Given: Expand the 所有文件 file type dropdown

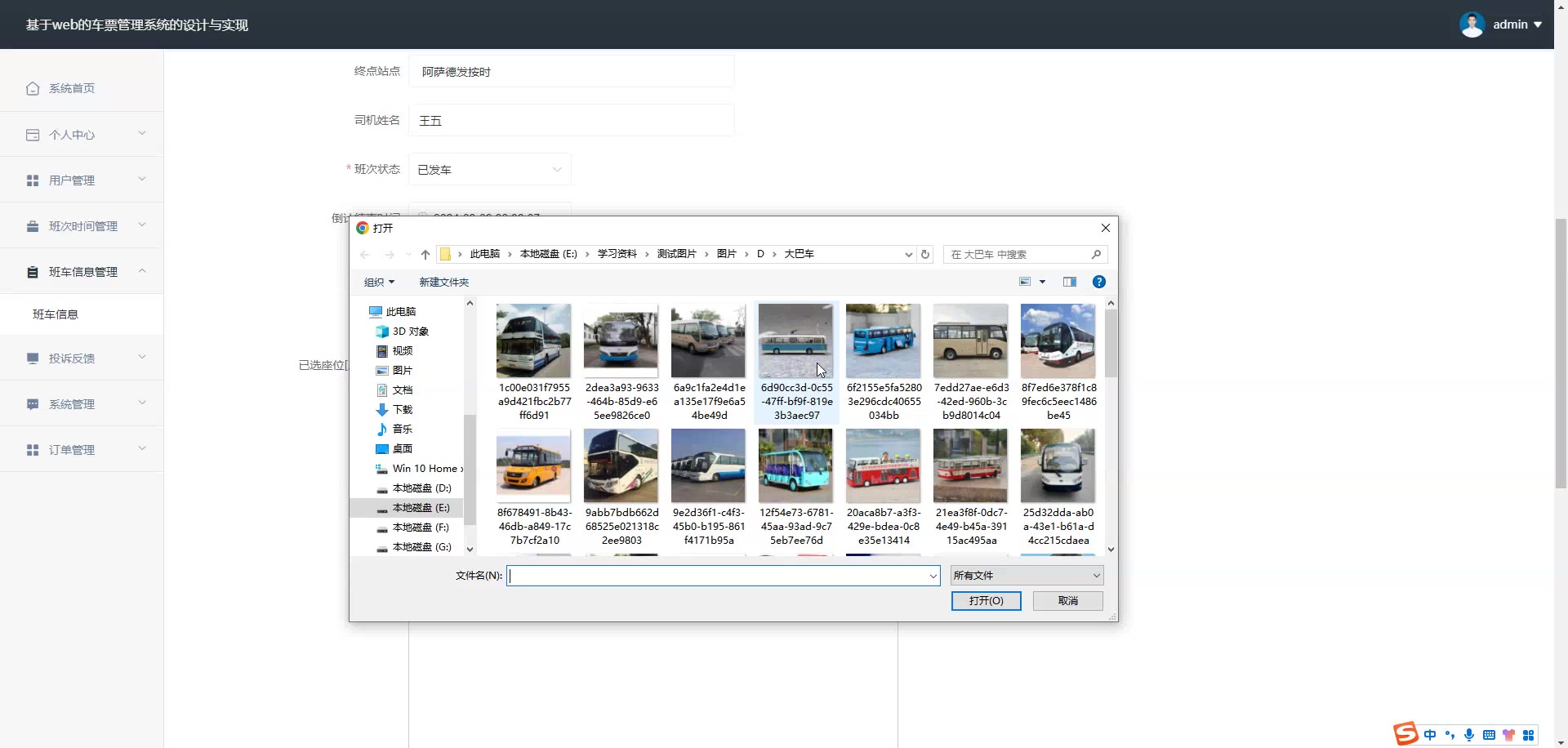Looking at the screenshot, I should click(1027, 576).
